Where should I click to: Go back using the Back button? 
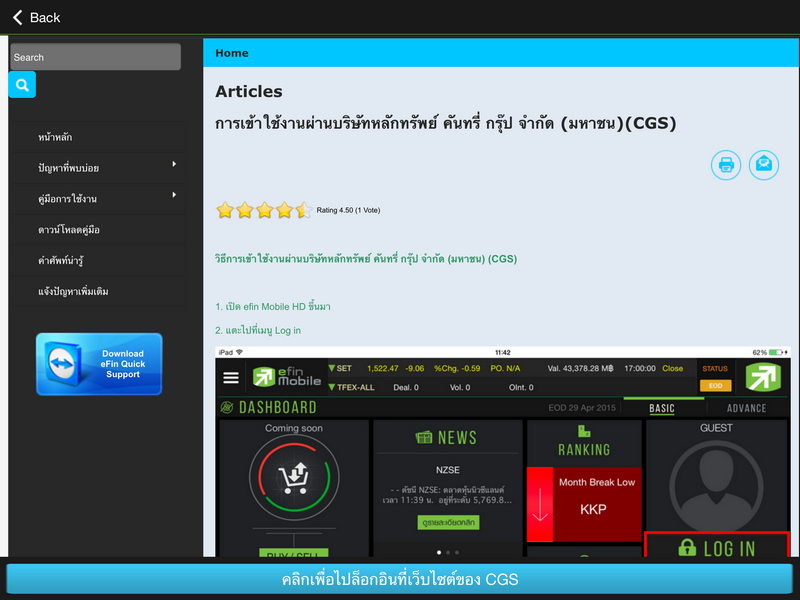36,17
